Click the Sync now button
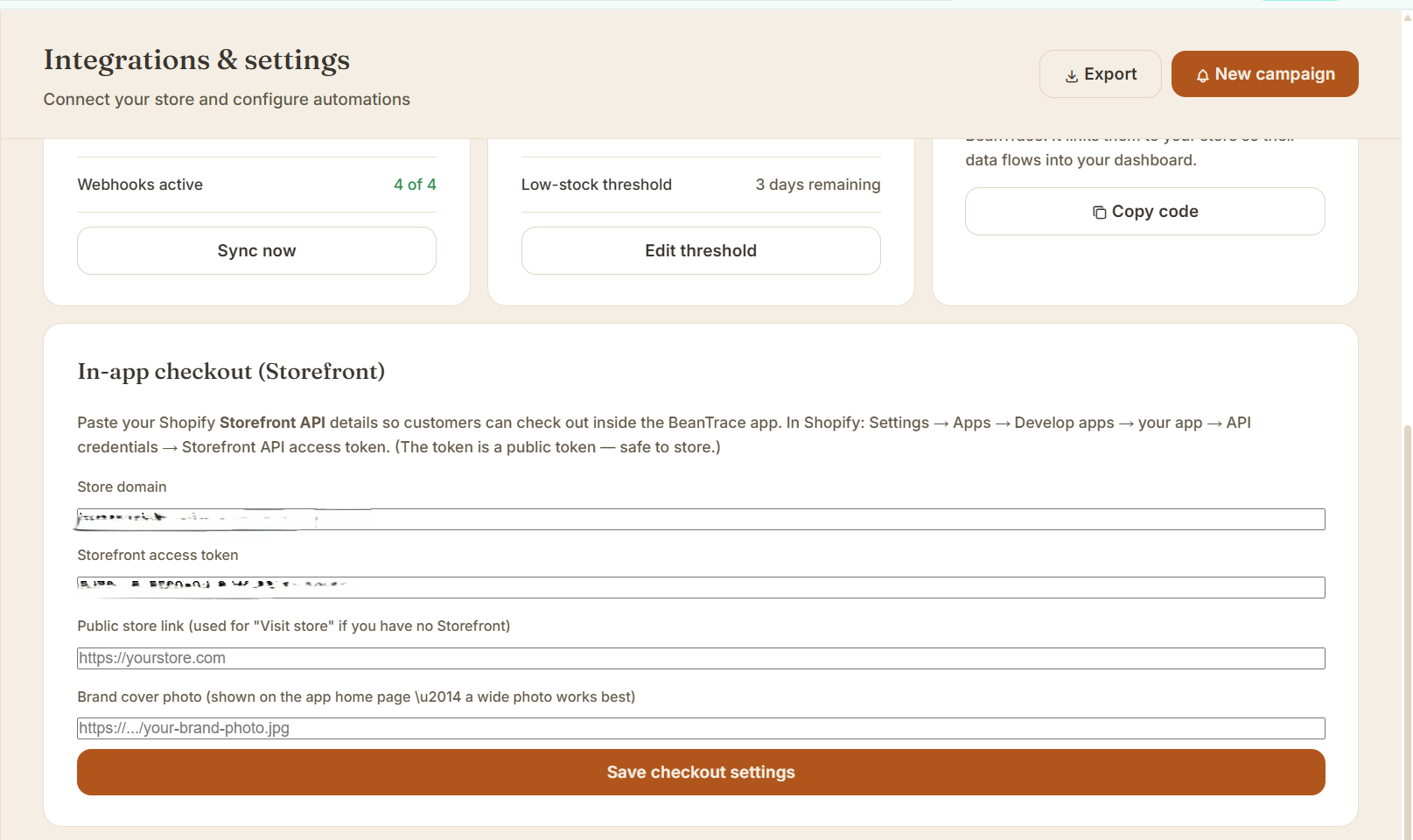This screenshot has height=840, width=1413. [256, 250]
